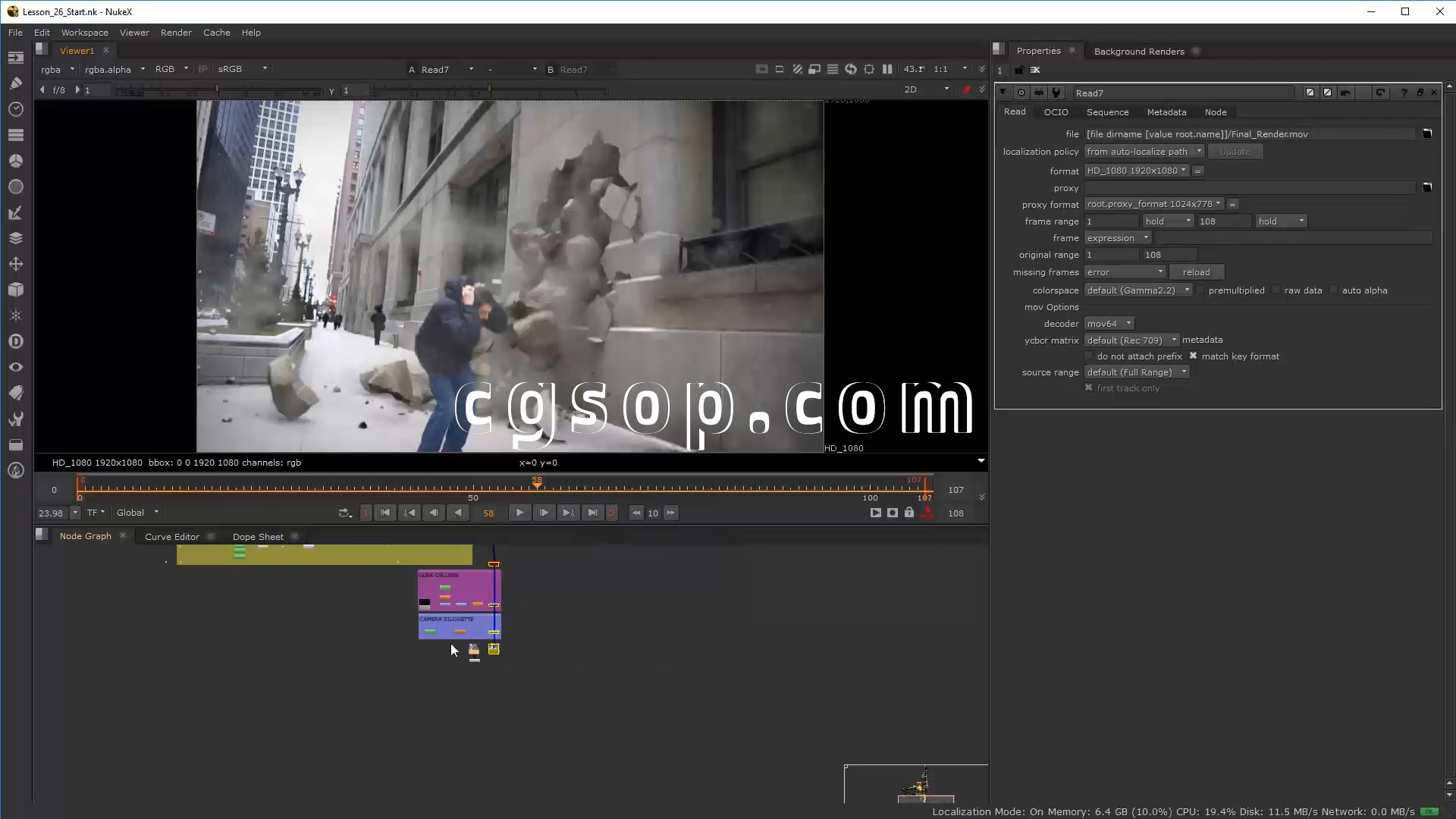Open the Render menu
The height and width of the screenshot is (819, 1456).
176,33
